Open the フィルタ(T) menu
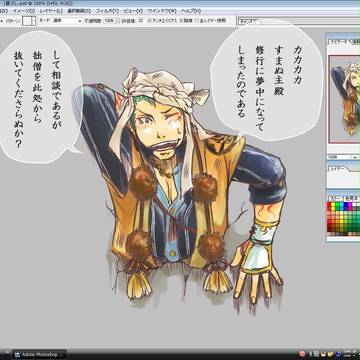 107,11
